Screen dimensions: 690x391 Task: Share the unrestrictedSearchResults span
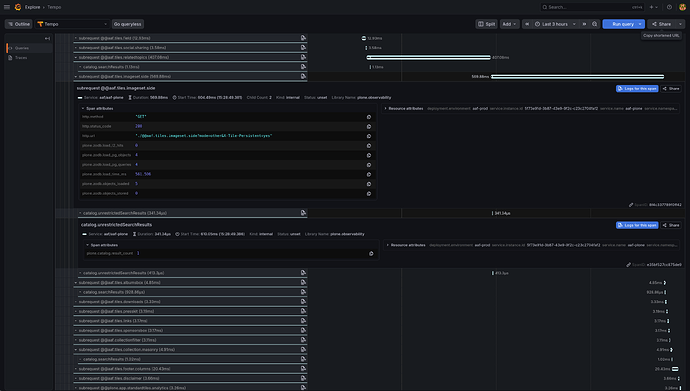click(x=671, y=225)
